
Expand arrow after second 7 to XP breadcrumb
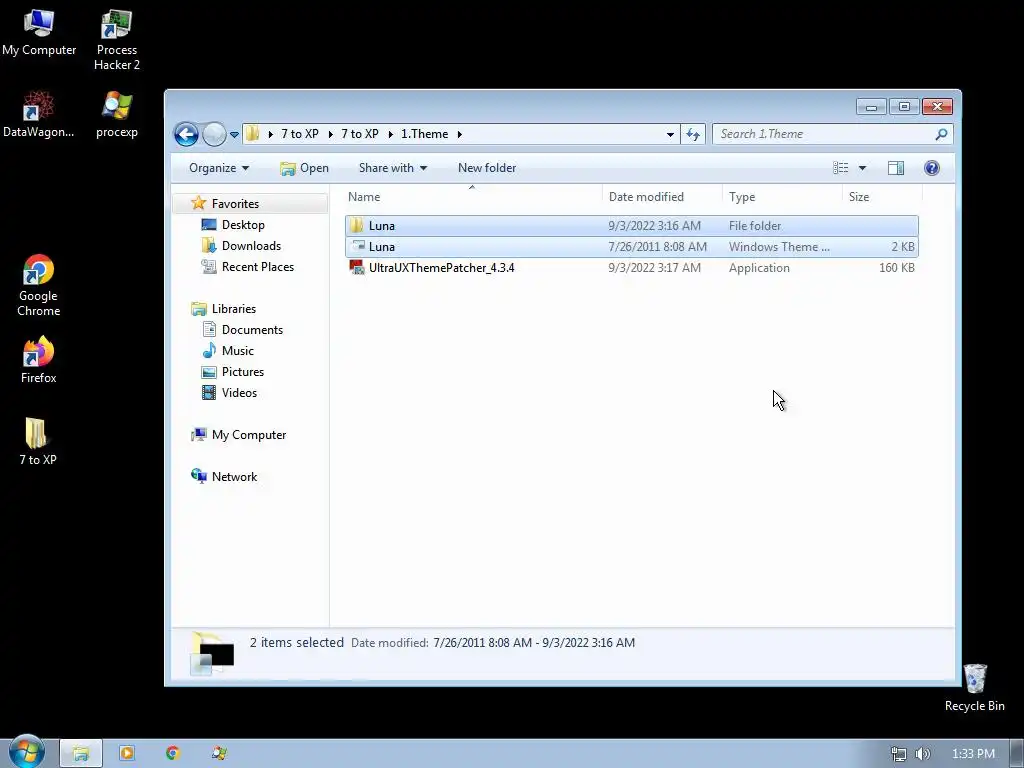click(x=391, y=134)
